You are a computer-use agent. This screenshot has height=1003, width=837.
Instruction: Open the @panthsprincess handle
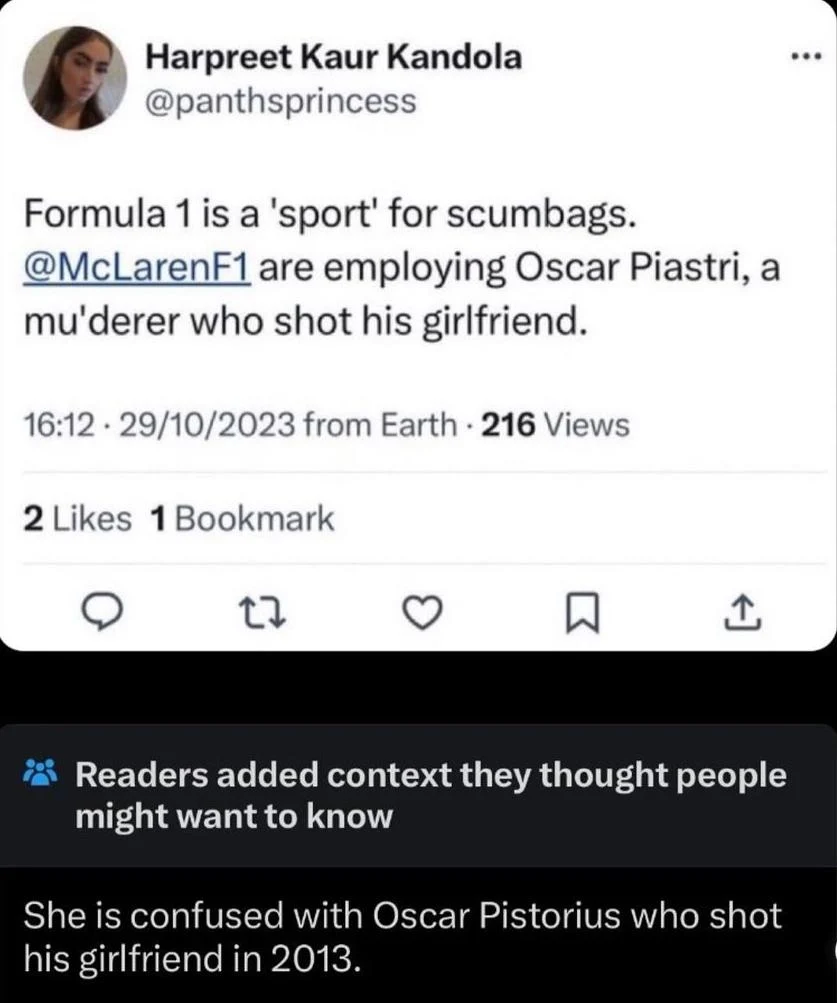click(x=281, y=100)
